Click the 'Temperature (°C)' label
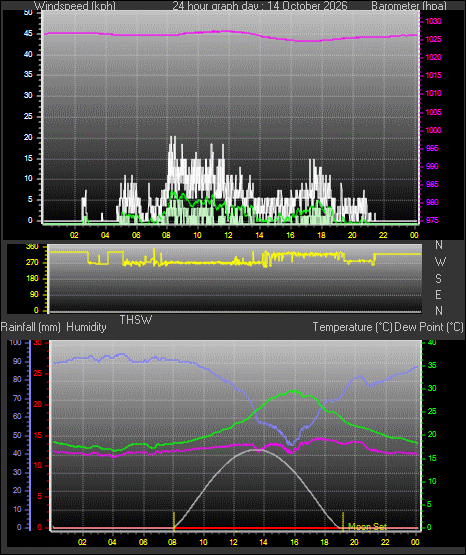 coord(352,327)
